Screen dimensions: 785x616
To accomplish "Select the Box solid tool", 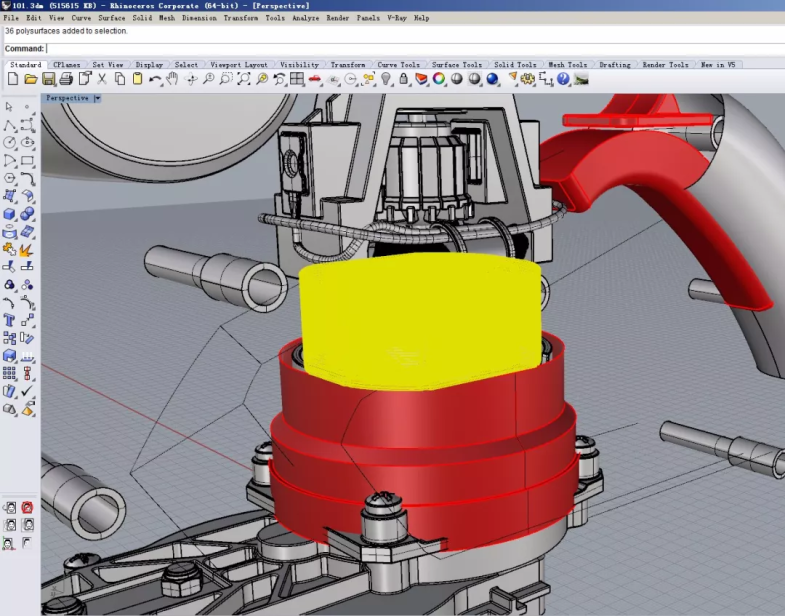I will coord(10,214).
